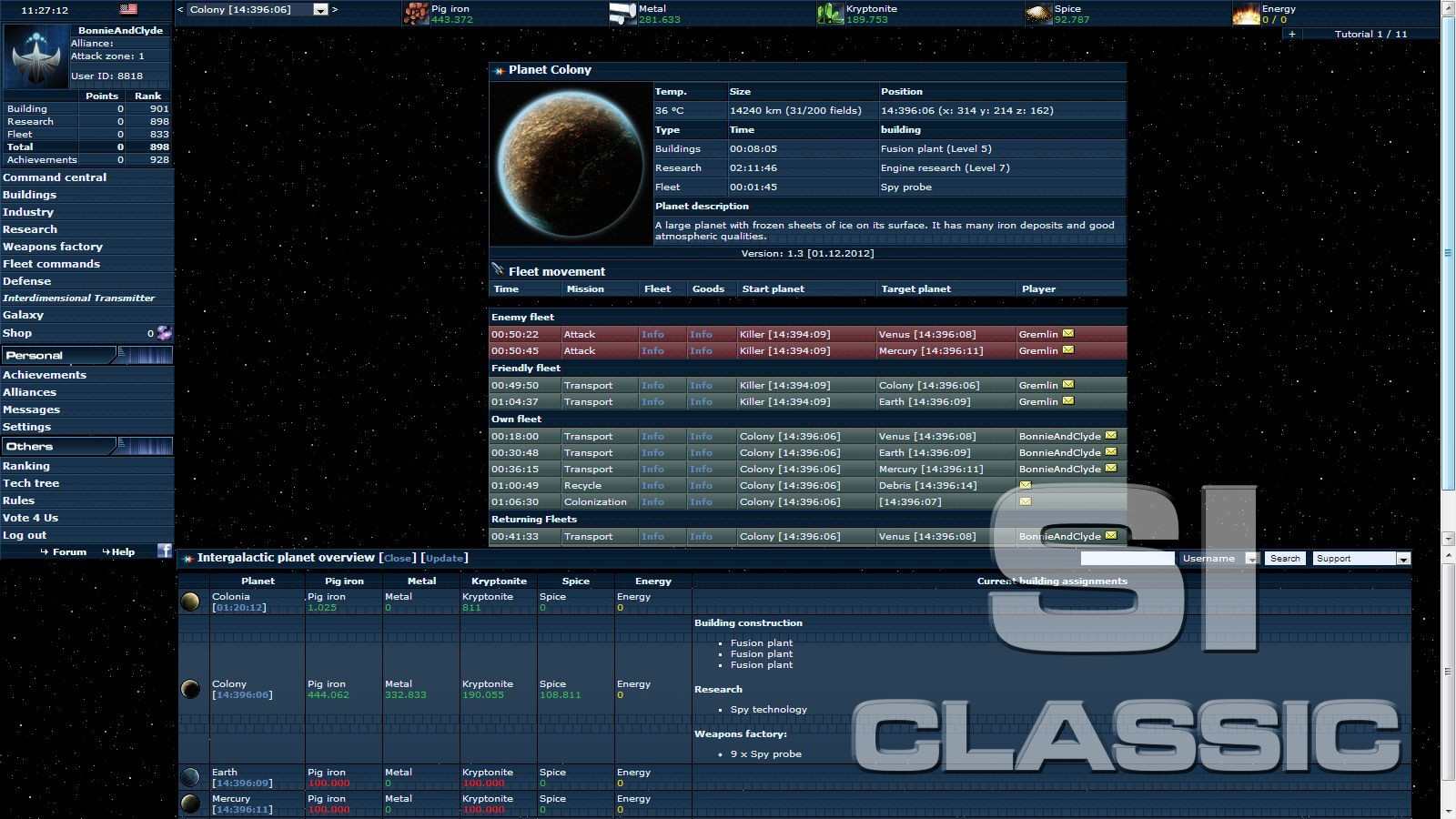
Task: Toggle the Tutorial panel with the plus button
Action: tap(1291, 33)
